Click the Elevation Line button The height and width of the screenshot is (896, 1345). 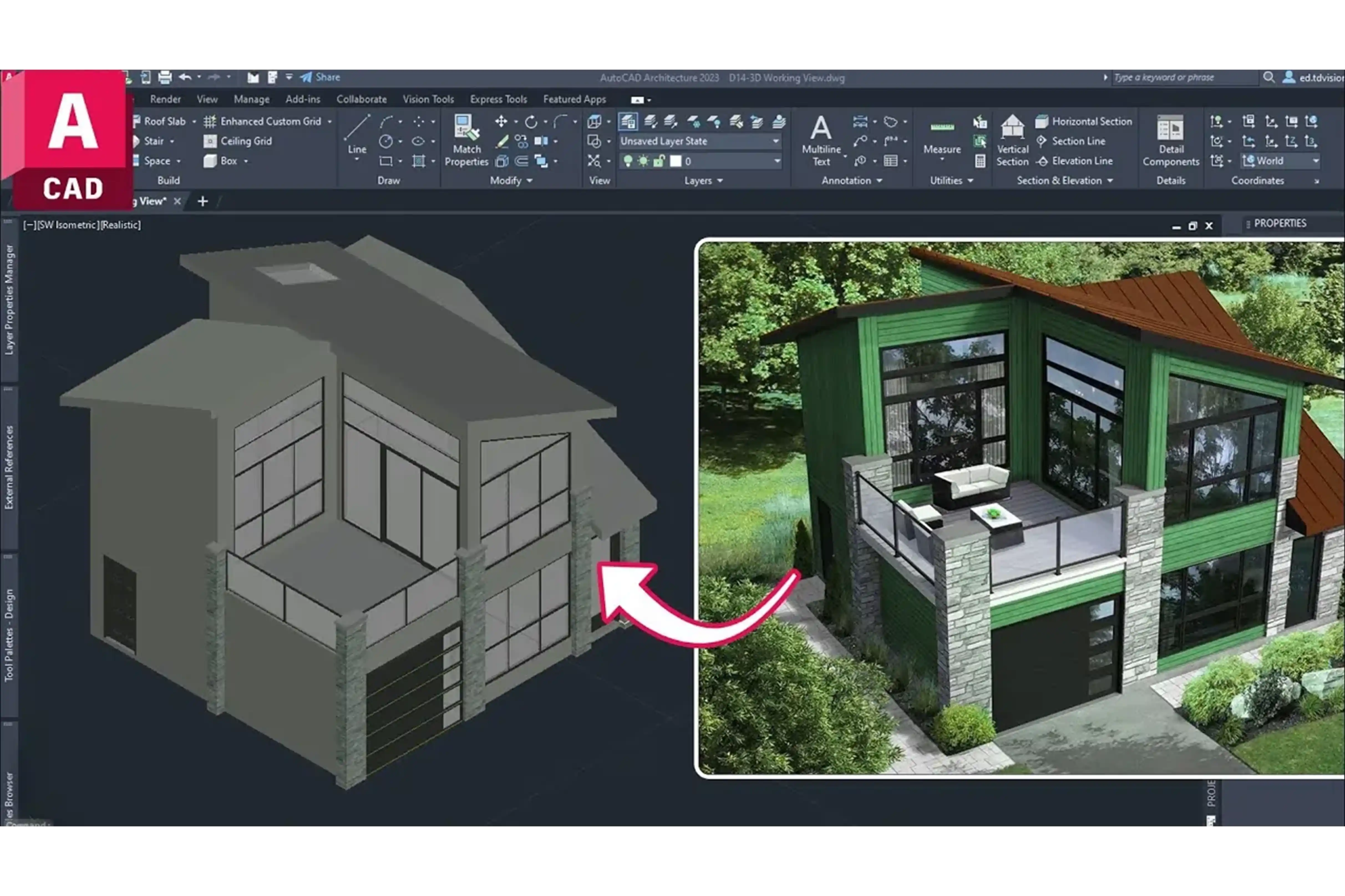coord(1074,161)
